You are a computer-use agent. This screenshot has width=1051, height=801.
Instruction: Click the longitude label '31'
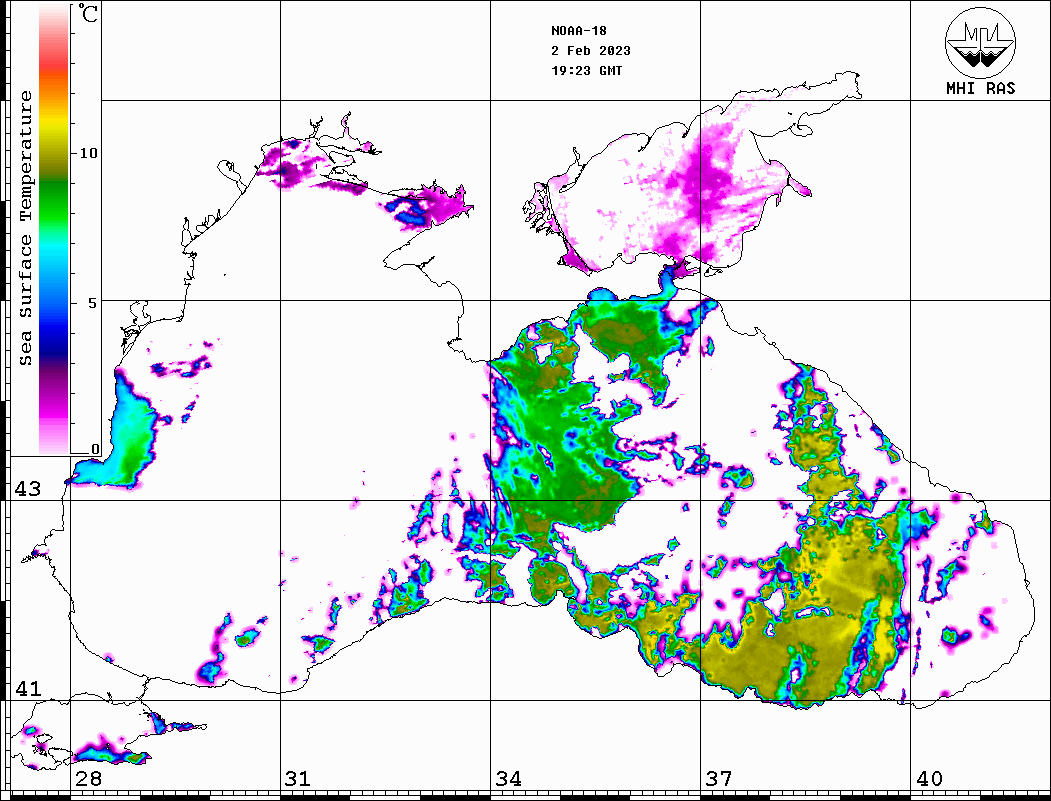pos(298,779)
